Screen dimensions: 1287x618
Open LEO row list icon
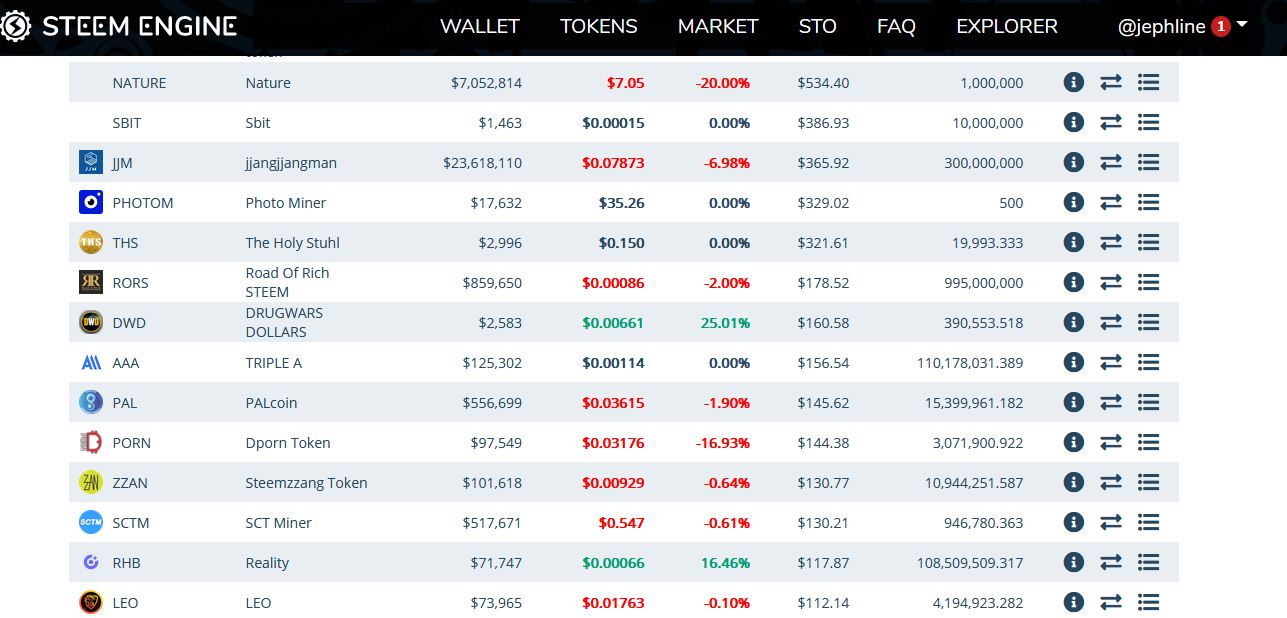pyautogui.click(x=1148, y=602)
